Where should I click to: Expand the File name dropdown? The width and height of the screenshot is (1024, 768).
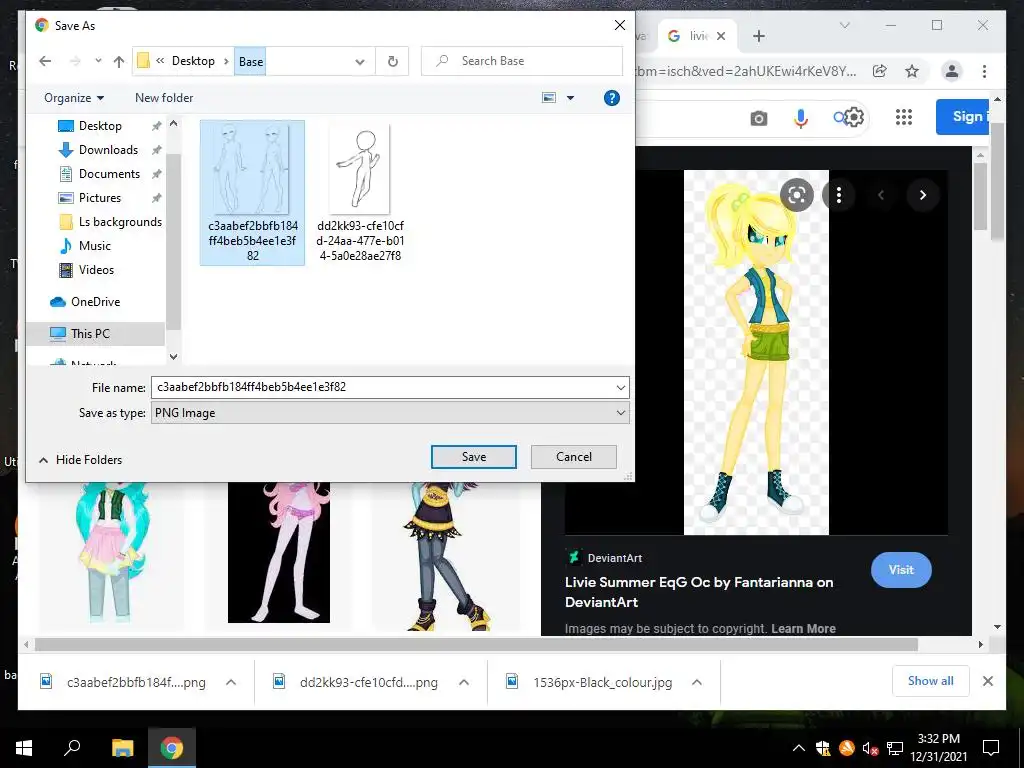tap(620, 387)
